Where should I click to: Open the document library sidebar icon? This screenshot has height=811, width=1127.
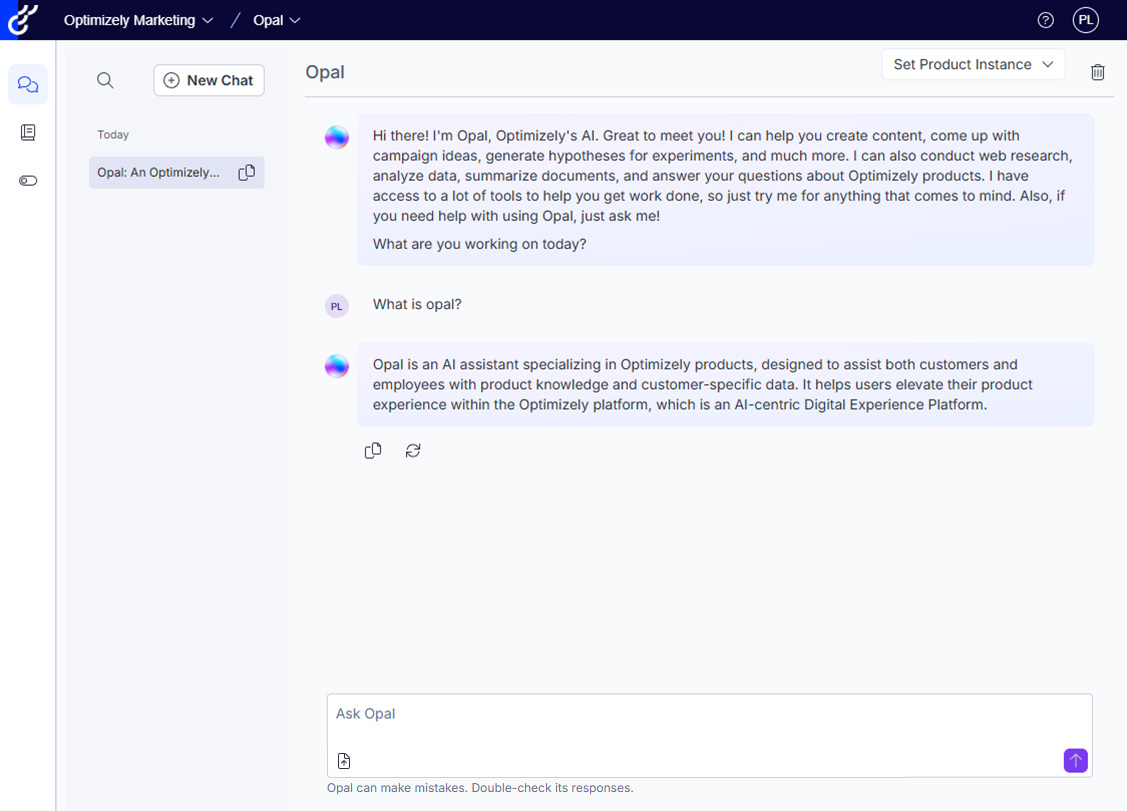click(x=28, y=132)
